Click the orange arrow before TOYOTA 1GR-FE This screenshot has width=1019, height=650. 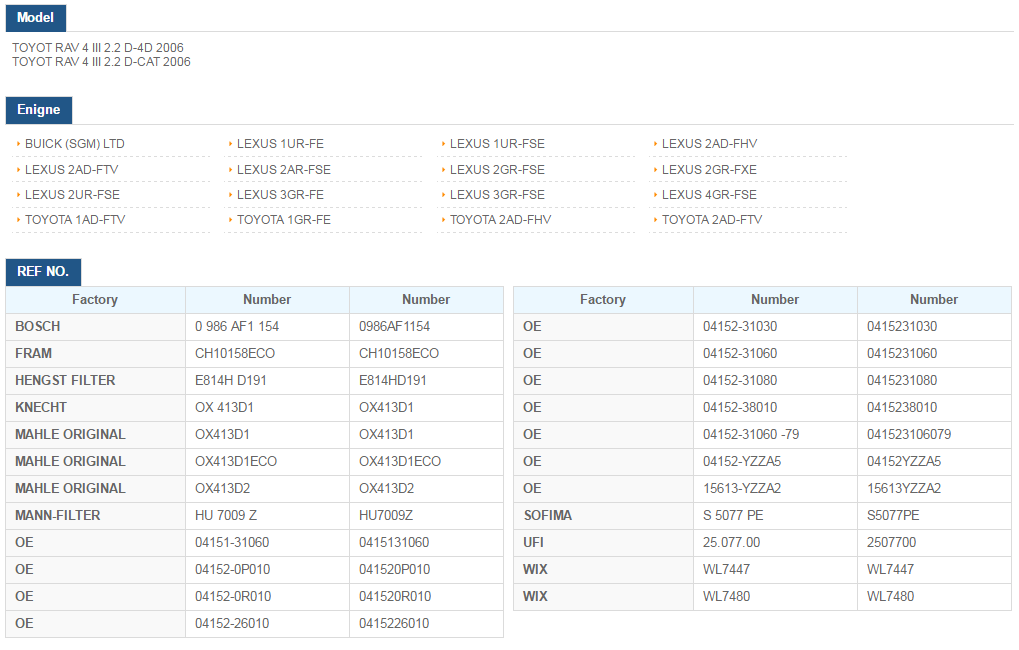pos(230,220)
